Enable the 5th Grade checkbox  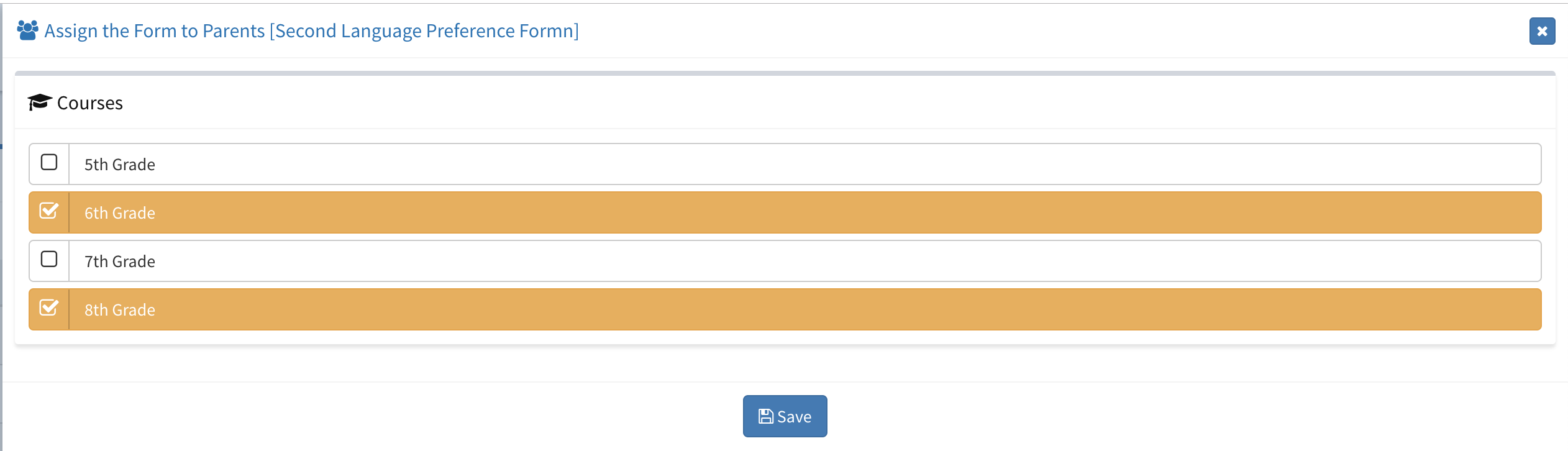click(x=49, y=162)
